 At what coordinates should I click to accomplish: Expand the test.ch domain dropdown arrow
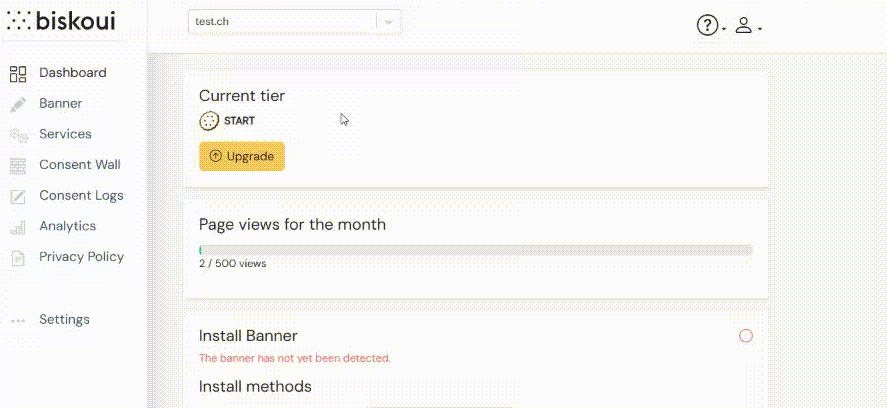pos(389,21)
